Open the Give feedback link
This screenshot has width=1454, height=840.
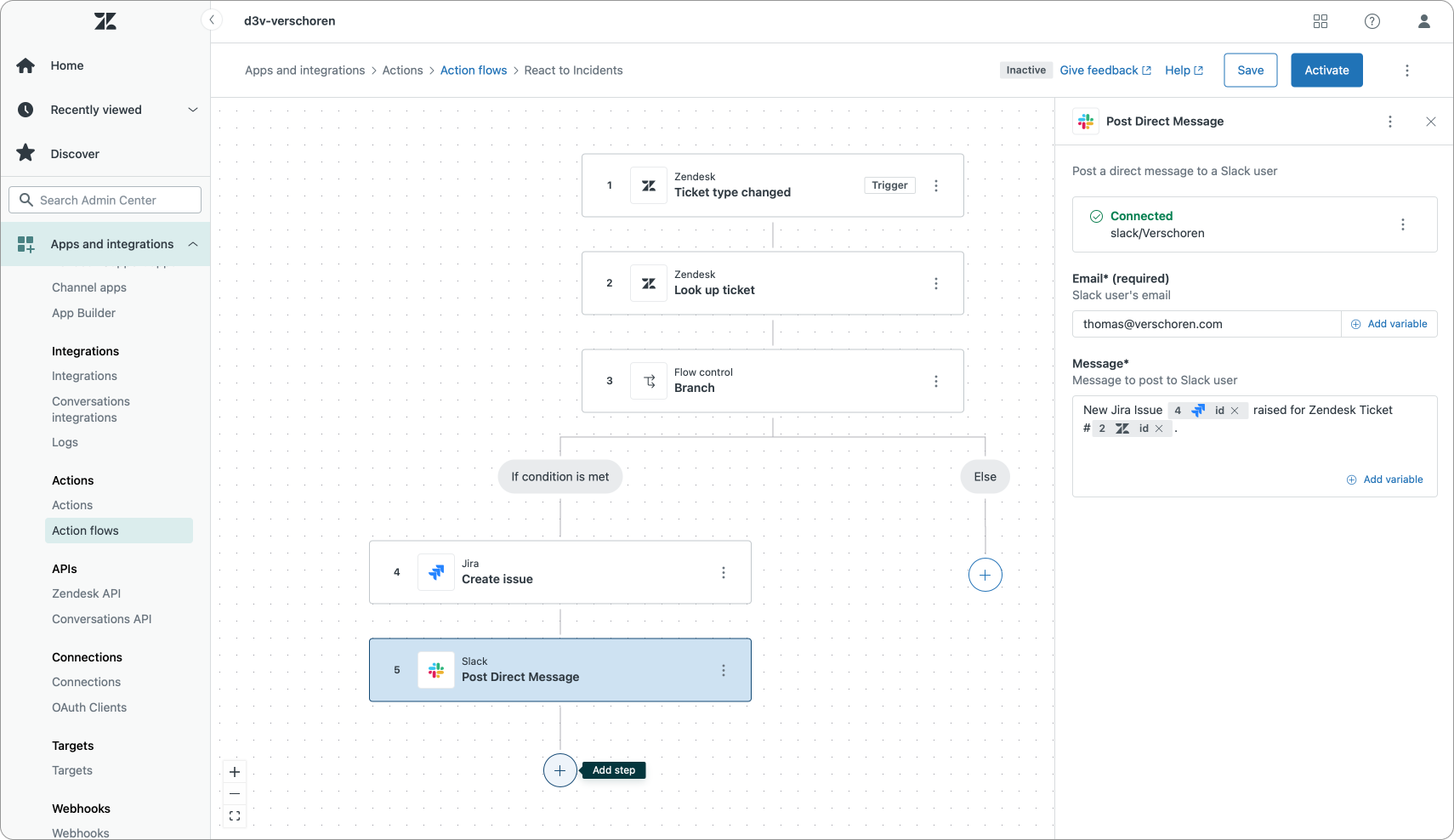(x=1105, y=71)
